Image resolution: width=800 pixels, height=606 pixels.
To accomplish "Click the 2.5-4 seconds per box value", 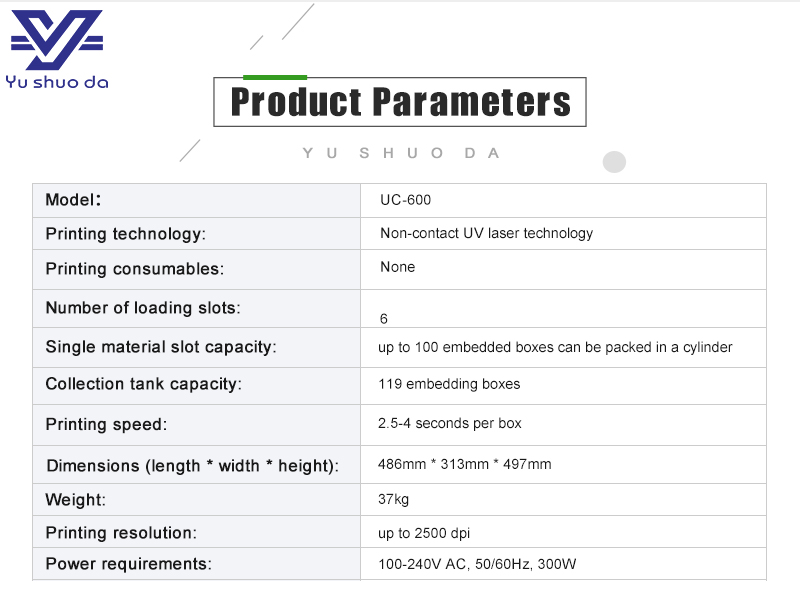I will pyautogui.click(x=450, y=424).
